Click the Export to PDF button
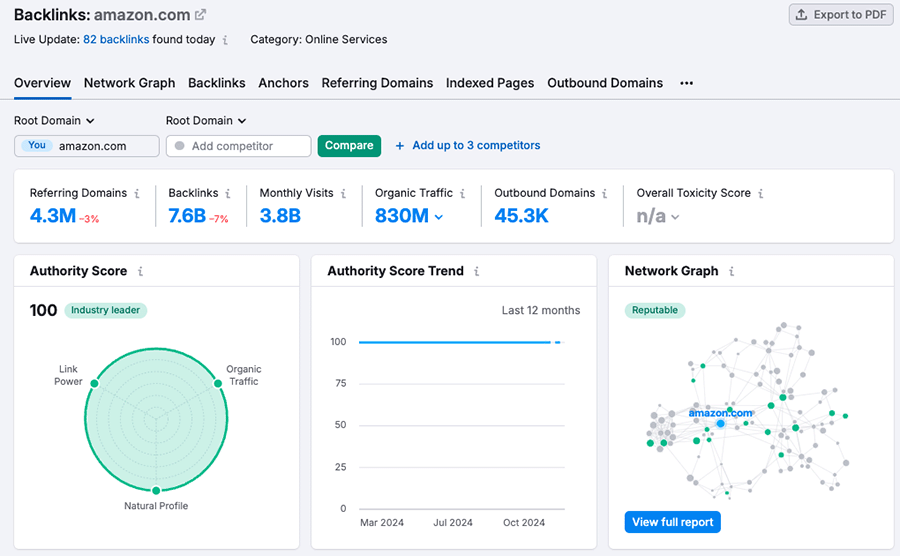This screenshot has height=556, width=900. (x=841, y=15)
